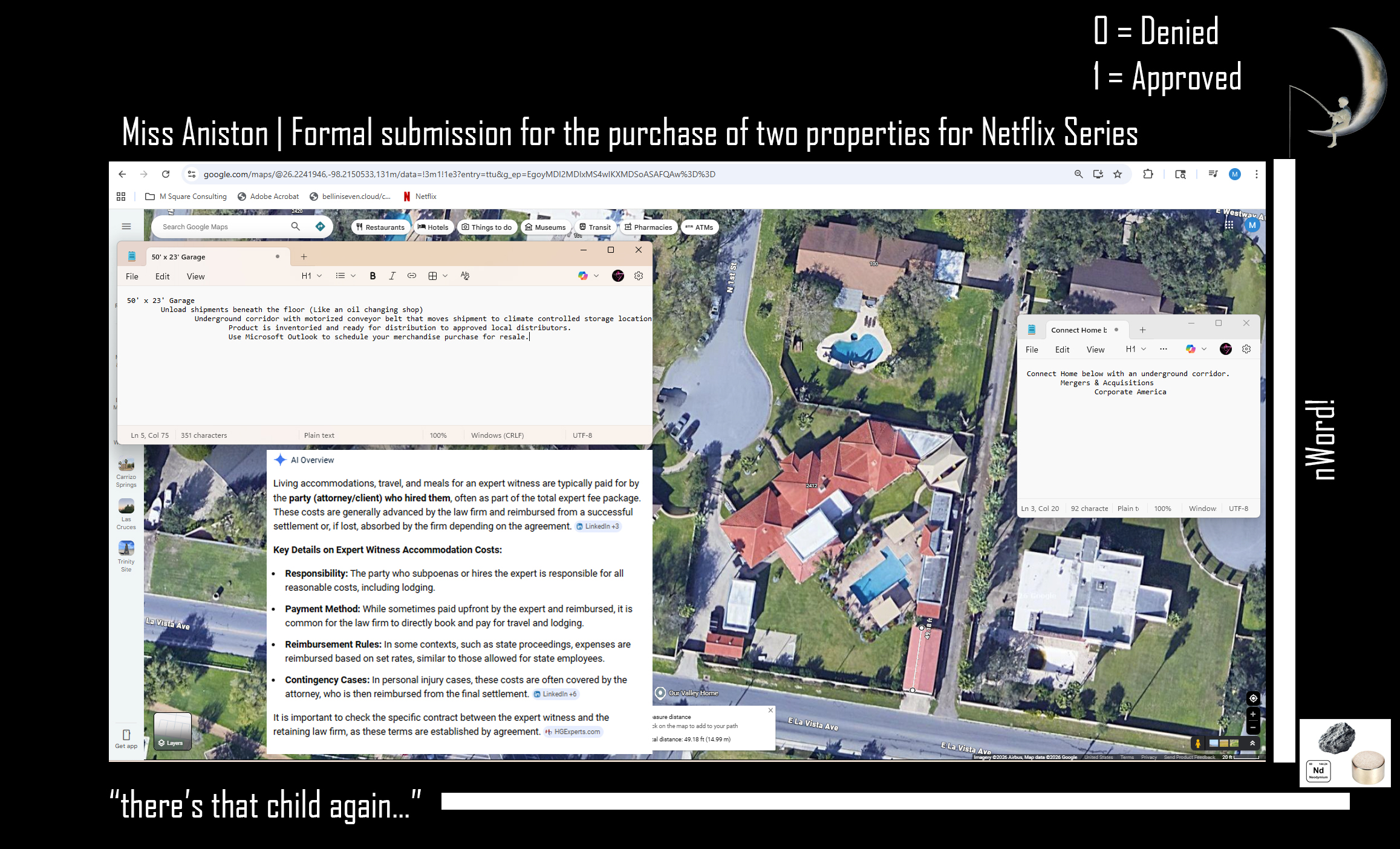Open the Edit menu in Garage Notepad
Screen dimensions: 1400x849
[162, 276]
